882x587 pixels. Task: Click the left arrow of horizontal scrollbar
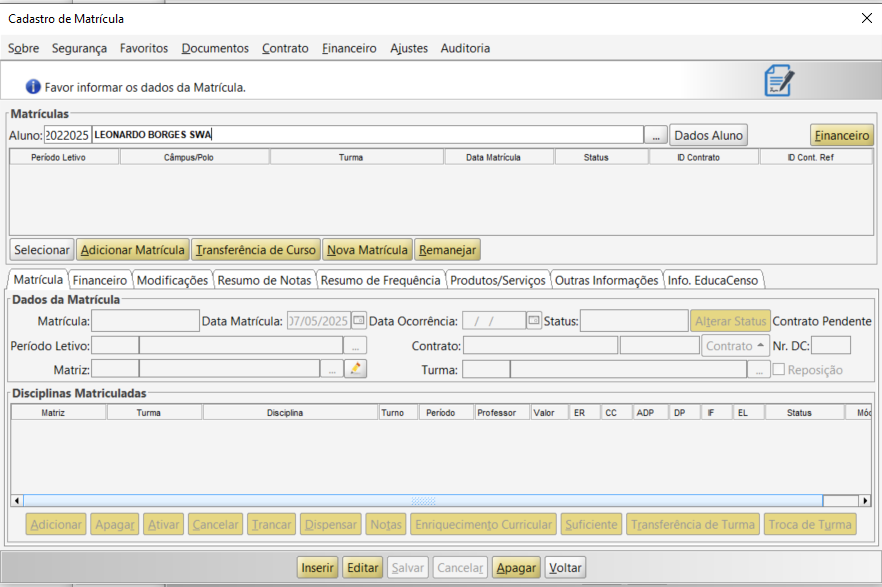(x=17, y=500)
